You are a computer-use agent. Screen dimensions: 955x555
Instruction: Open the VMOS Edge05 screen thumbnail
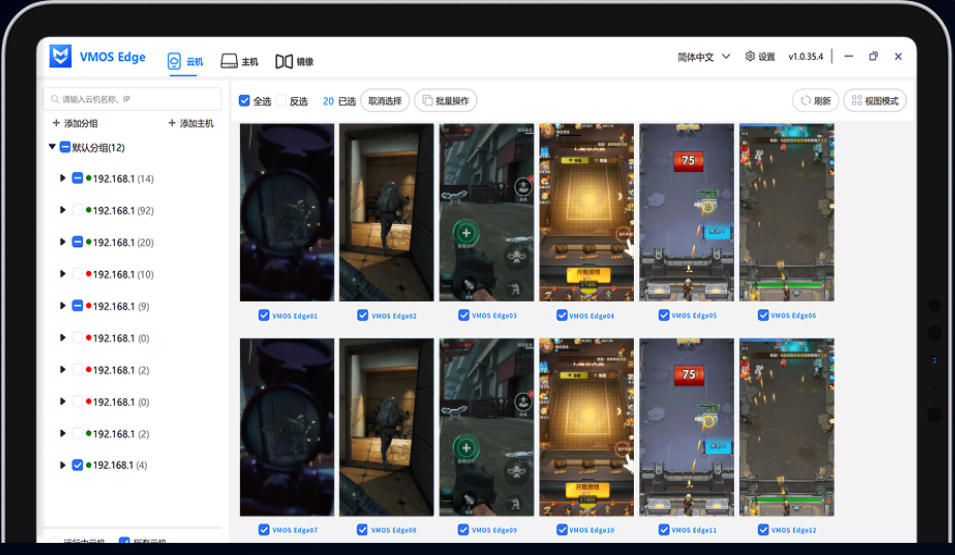(686, 212)
